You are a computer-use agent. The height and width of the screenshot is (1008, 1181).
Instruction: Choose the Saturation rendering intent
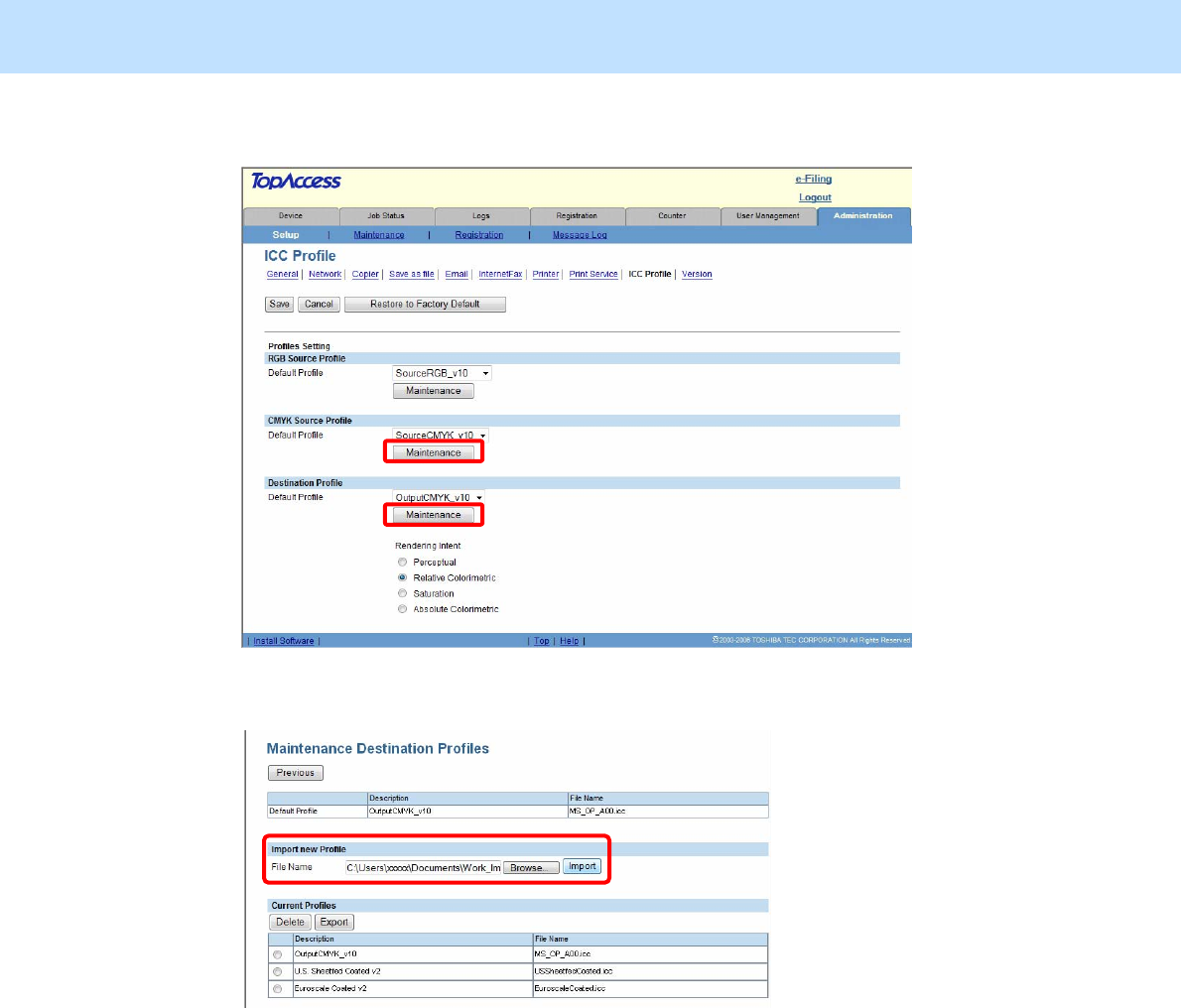click(x=402, y=593)
